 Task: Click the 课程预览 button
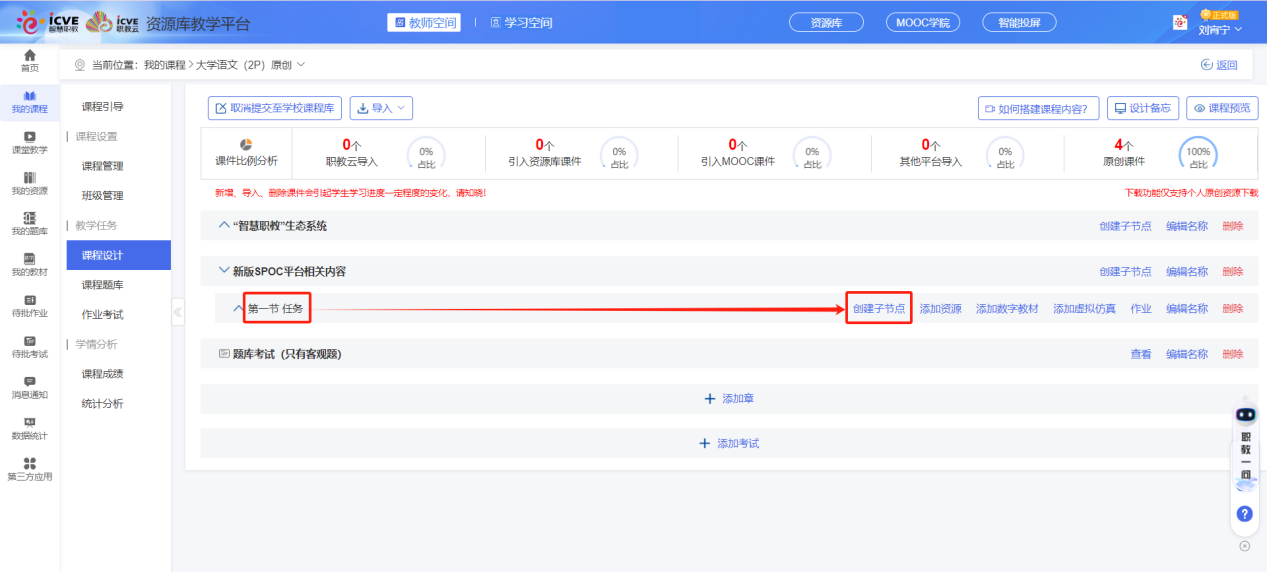click(1222, 108)
